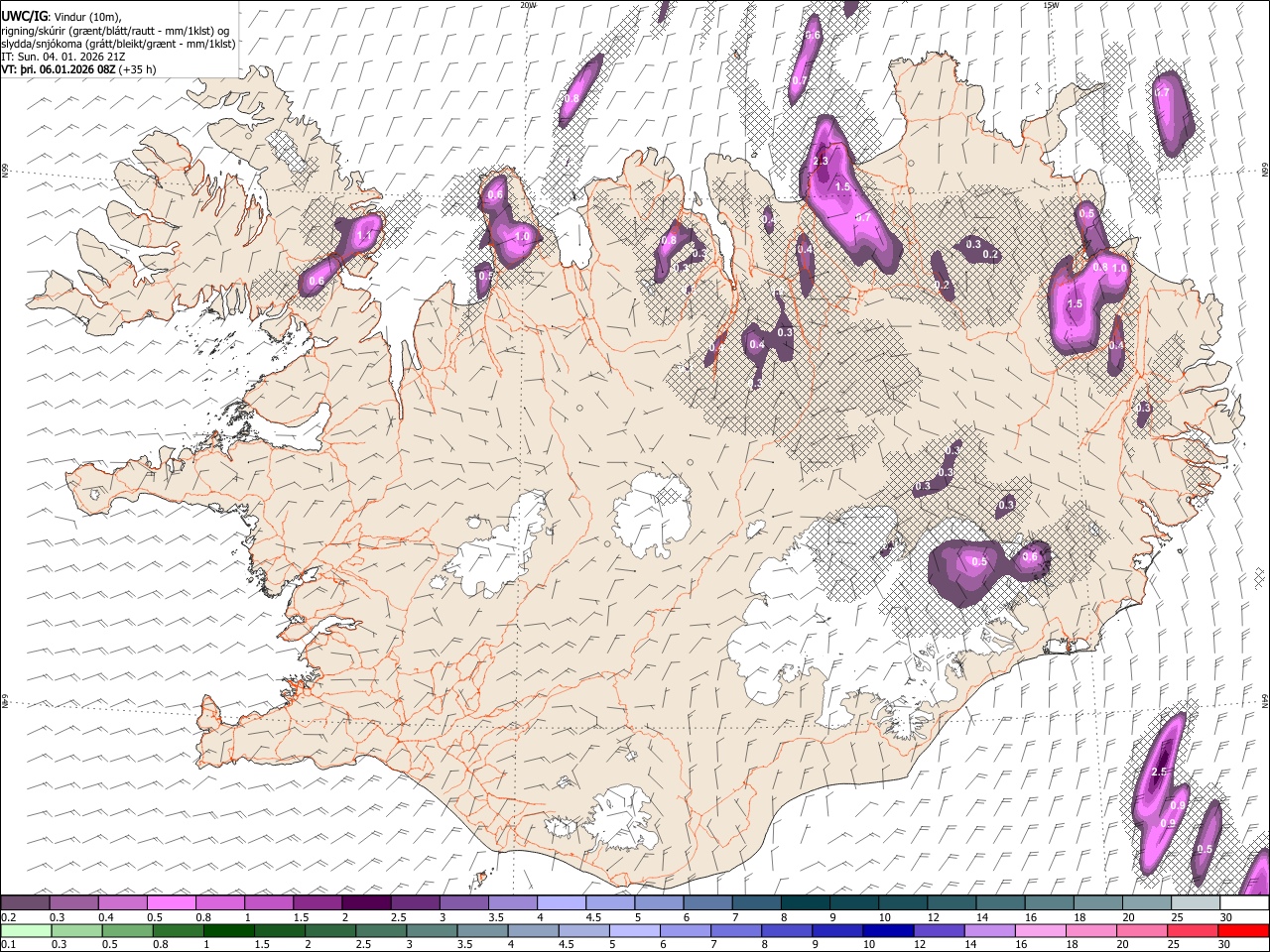
Task: Choose the navy blue 10 swatch, lower legend row
Action: 889,930
